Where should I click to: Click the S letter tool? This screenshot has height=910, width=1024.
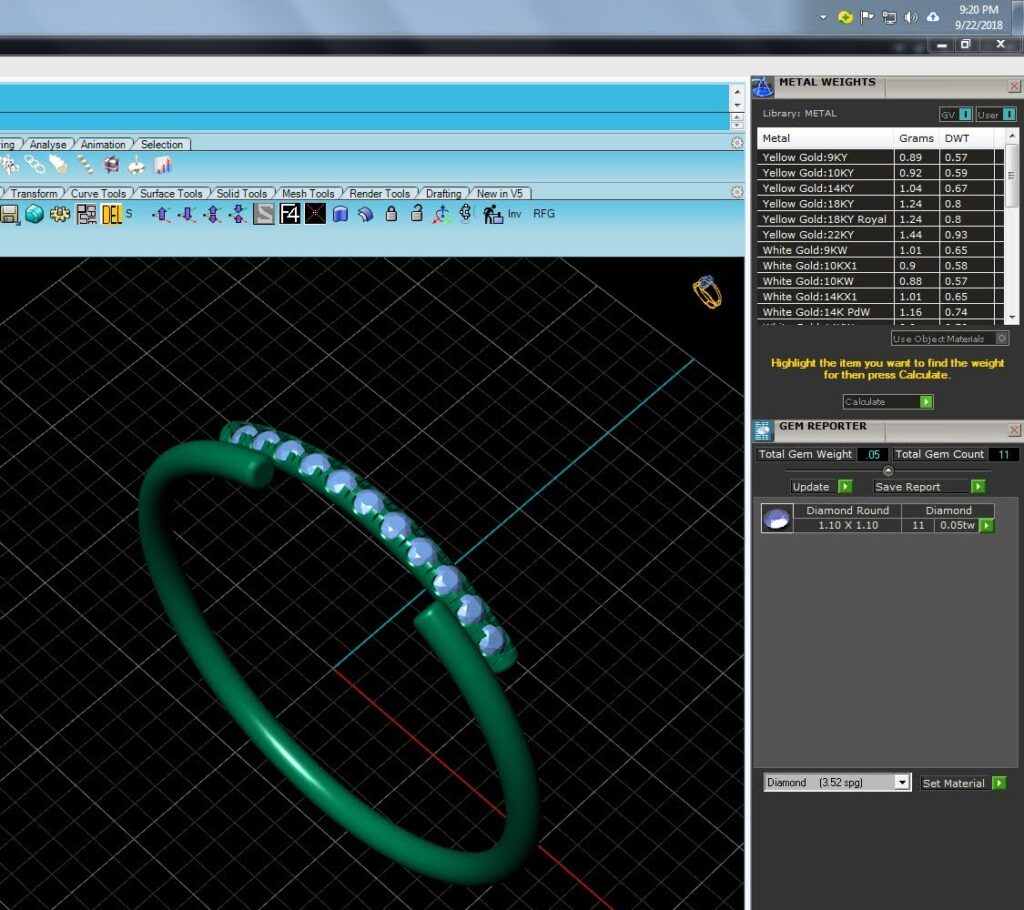point(129,214)
